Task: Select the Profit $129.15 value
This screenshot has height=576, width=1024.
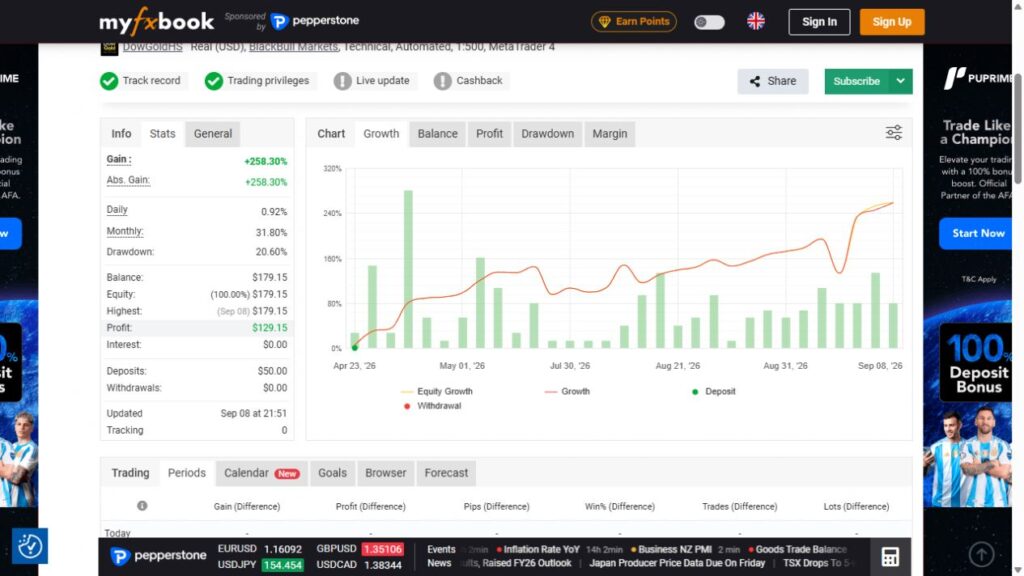Action: pyautogui.click(x=269, y=328)
